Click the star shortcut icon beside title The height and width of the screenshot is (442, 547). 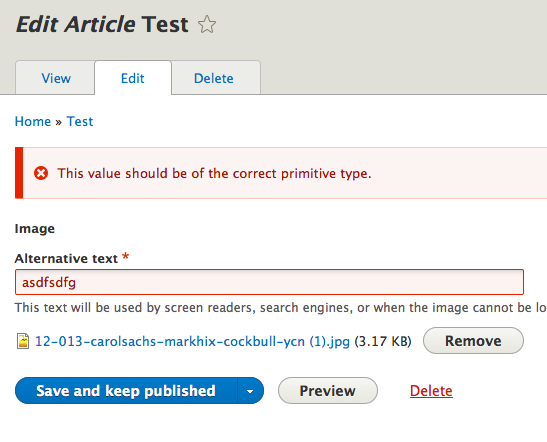[207, 24]
